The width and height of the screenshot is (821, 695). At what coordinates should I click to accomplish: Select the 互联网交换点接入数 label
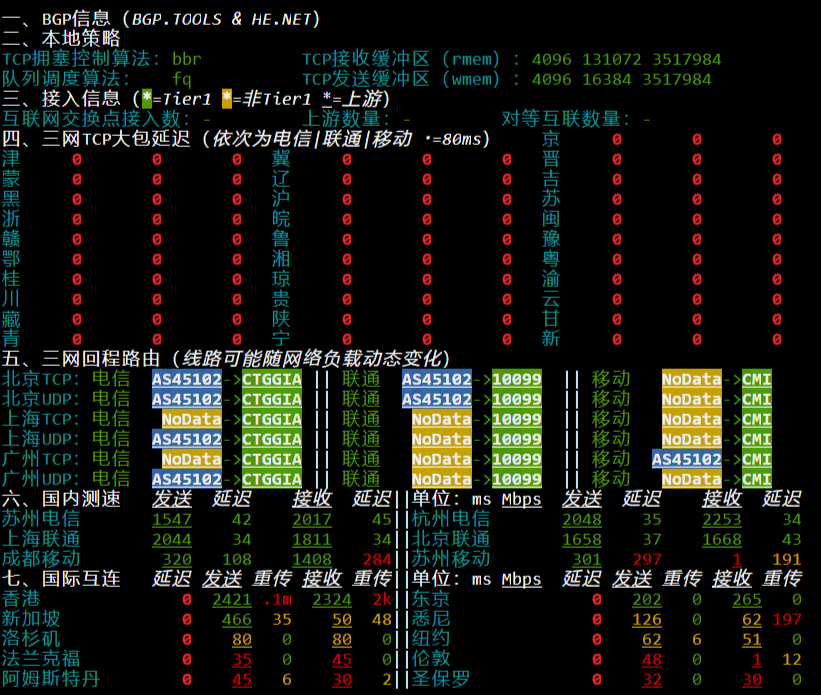[x=96, y=119]
